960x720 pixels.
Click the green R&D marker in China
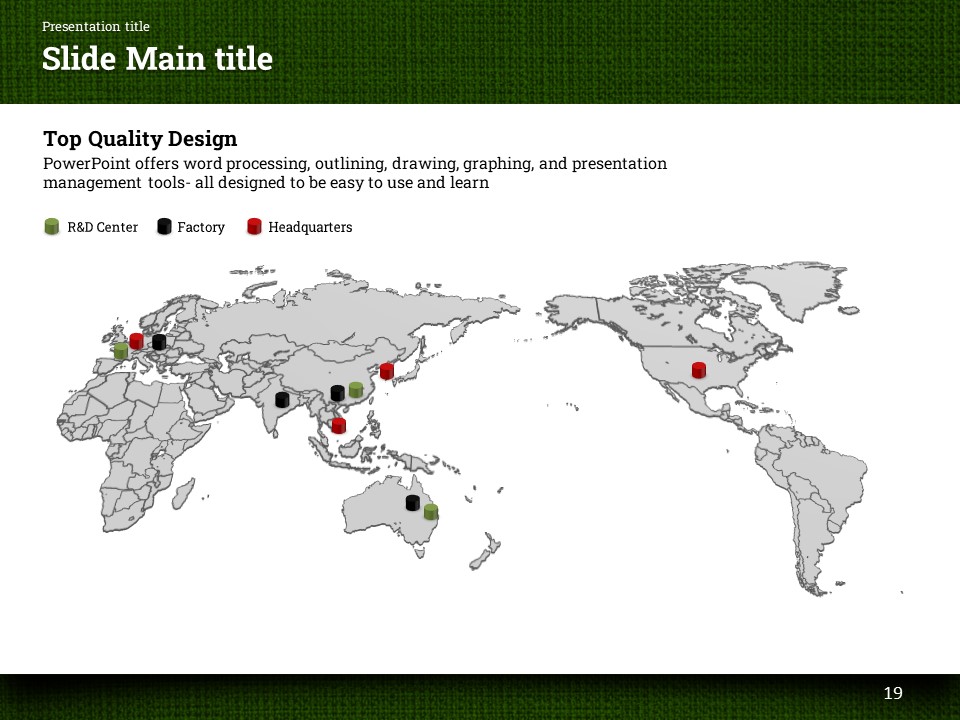tap(355, 390)
